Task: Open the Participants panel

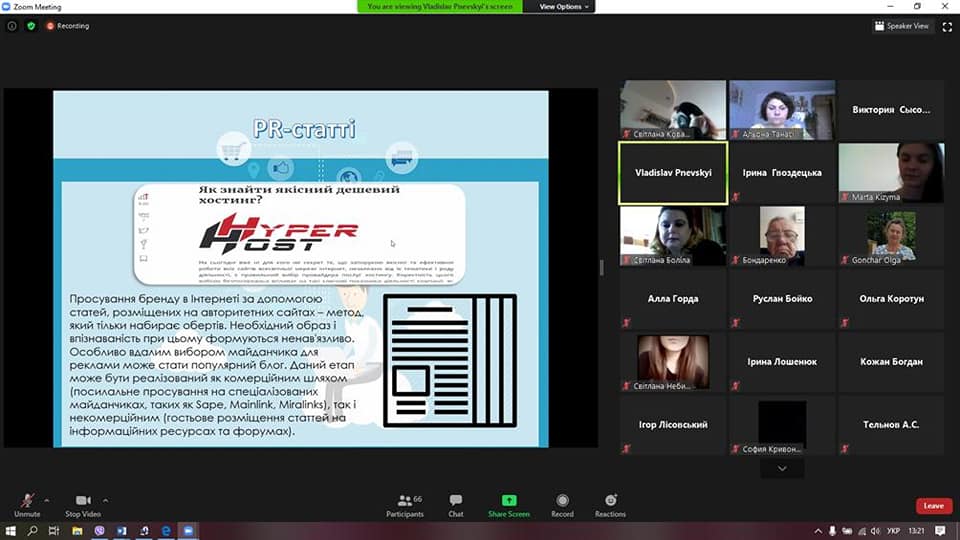Action: tap(404, 504)
